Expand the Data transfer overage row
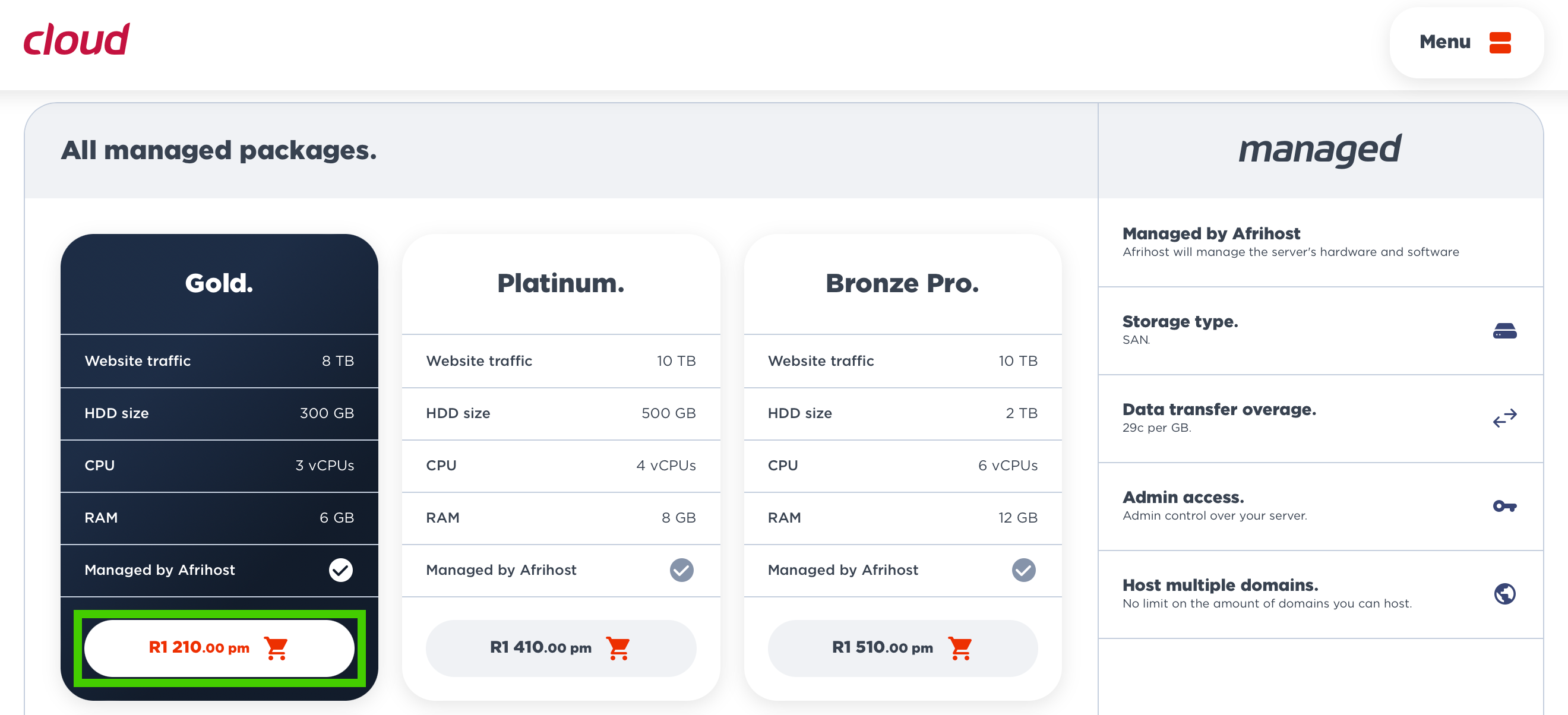 point(1219,410)
